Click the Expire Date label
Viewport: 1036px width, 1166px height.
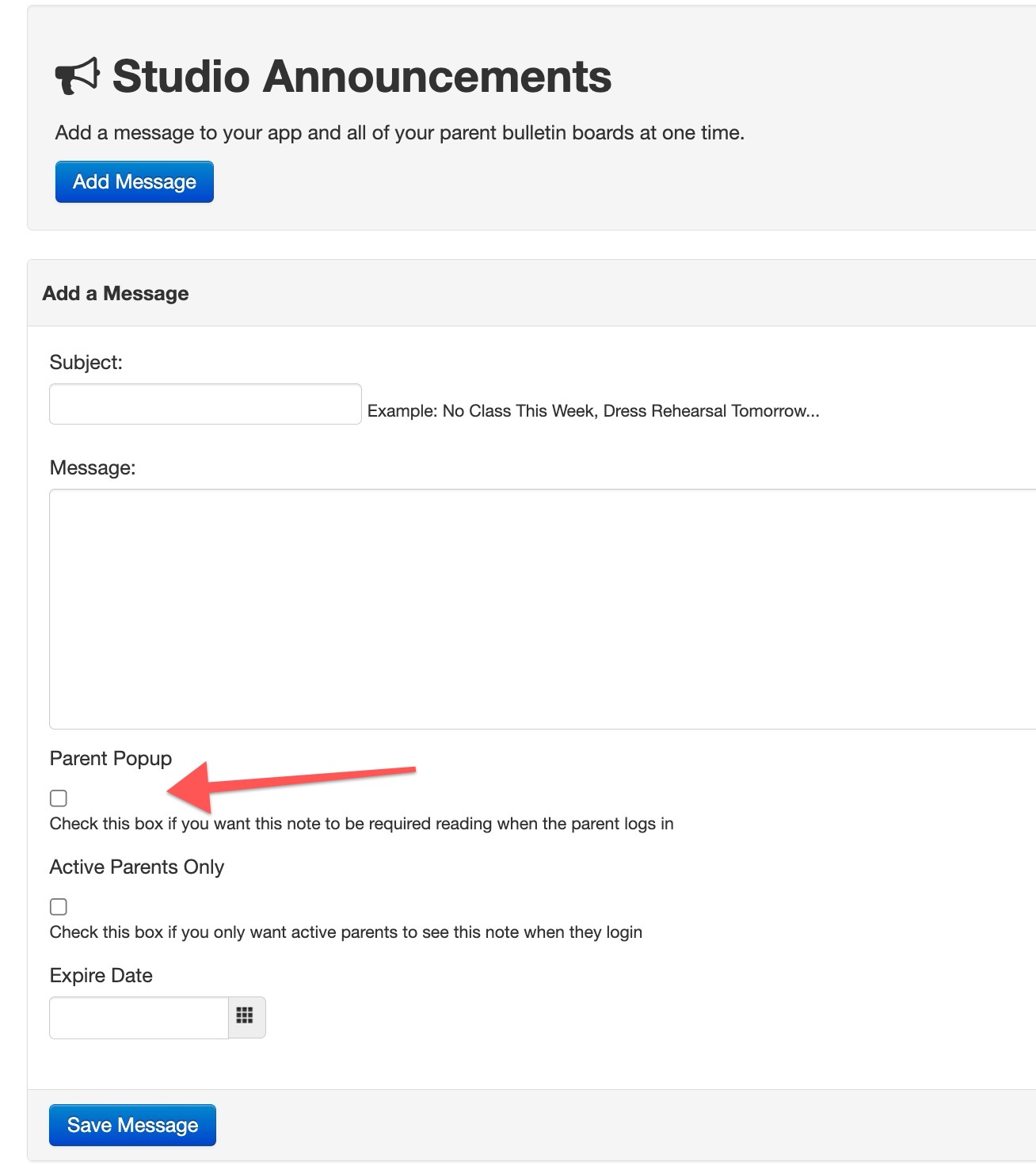coord(101,975)
